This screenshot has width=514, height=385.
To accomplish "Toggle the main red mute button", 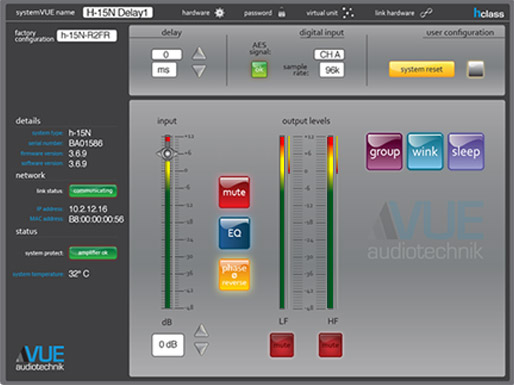I will pyautogui.click(x=234, y=192).
